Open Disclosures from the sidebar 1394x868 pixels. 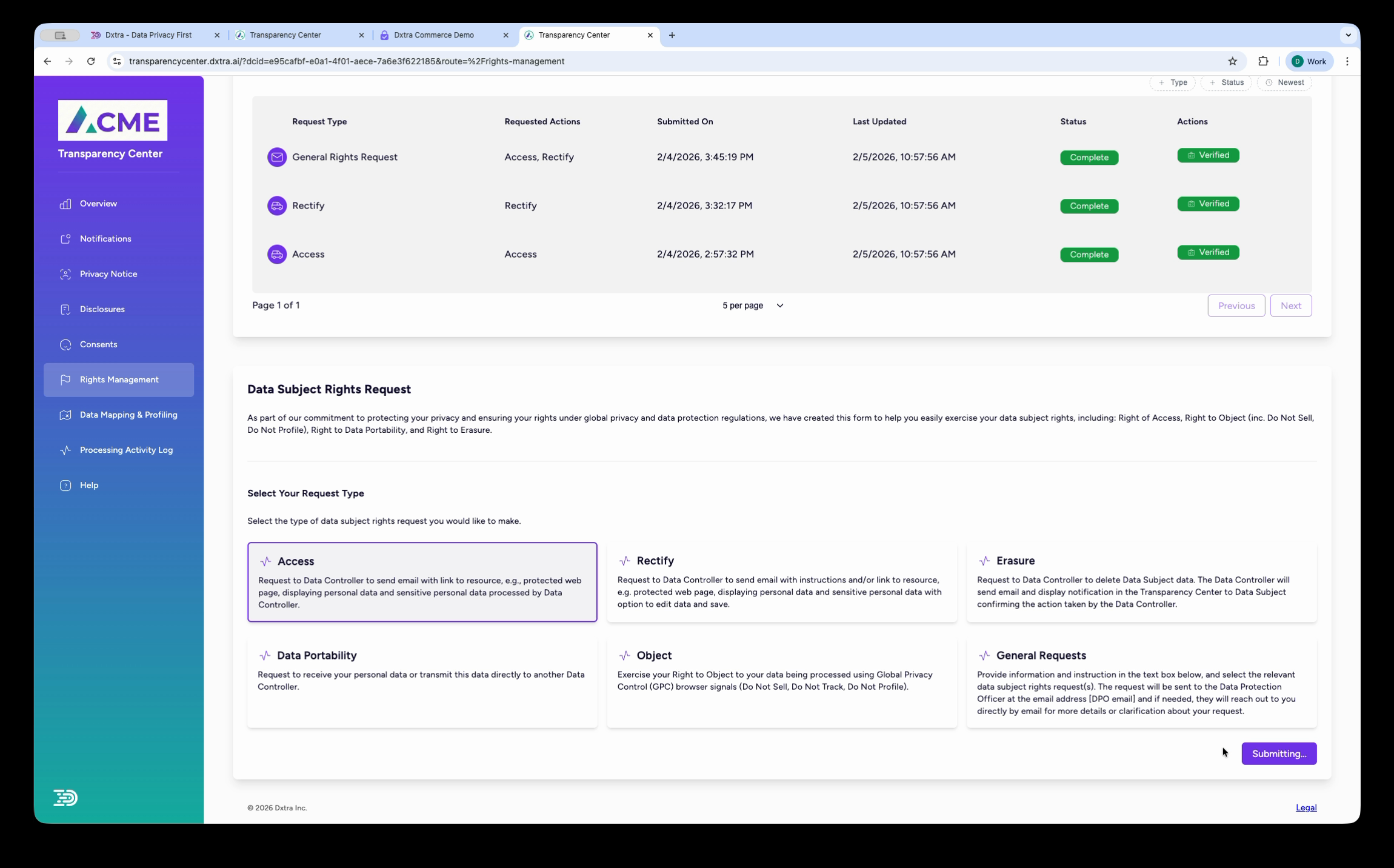[x=102, y=309]
